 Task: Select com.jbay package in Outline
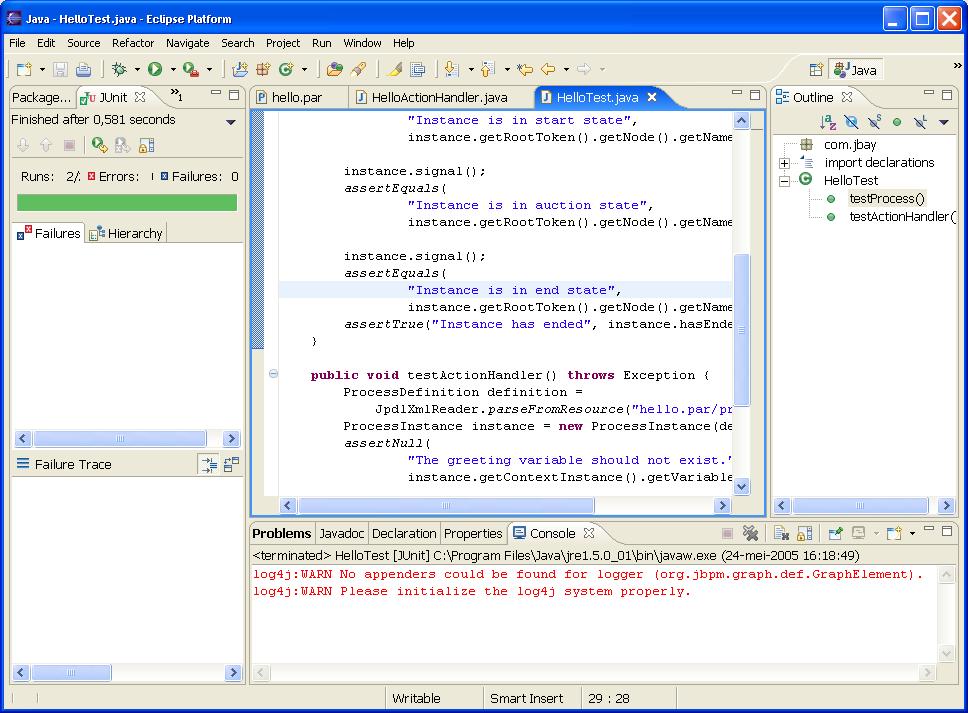click(849, 145)
